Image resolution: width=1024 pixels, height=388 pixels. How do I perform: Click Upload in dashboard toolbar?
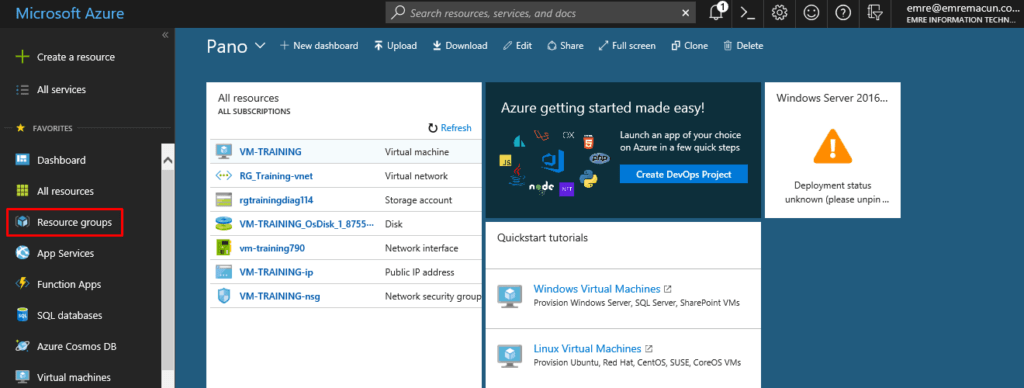pyautogui.click(x=395, y=46)
